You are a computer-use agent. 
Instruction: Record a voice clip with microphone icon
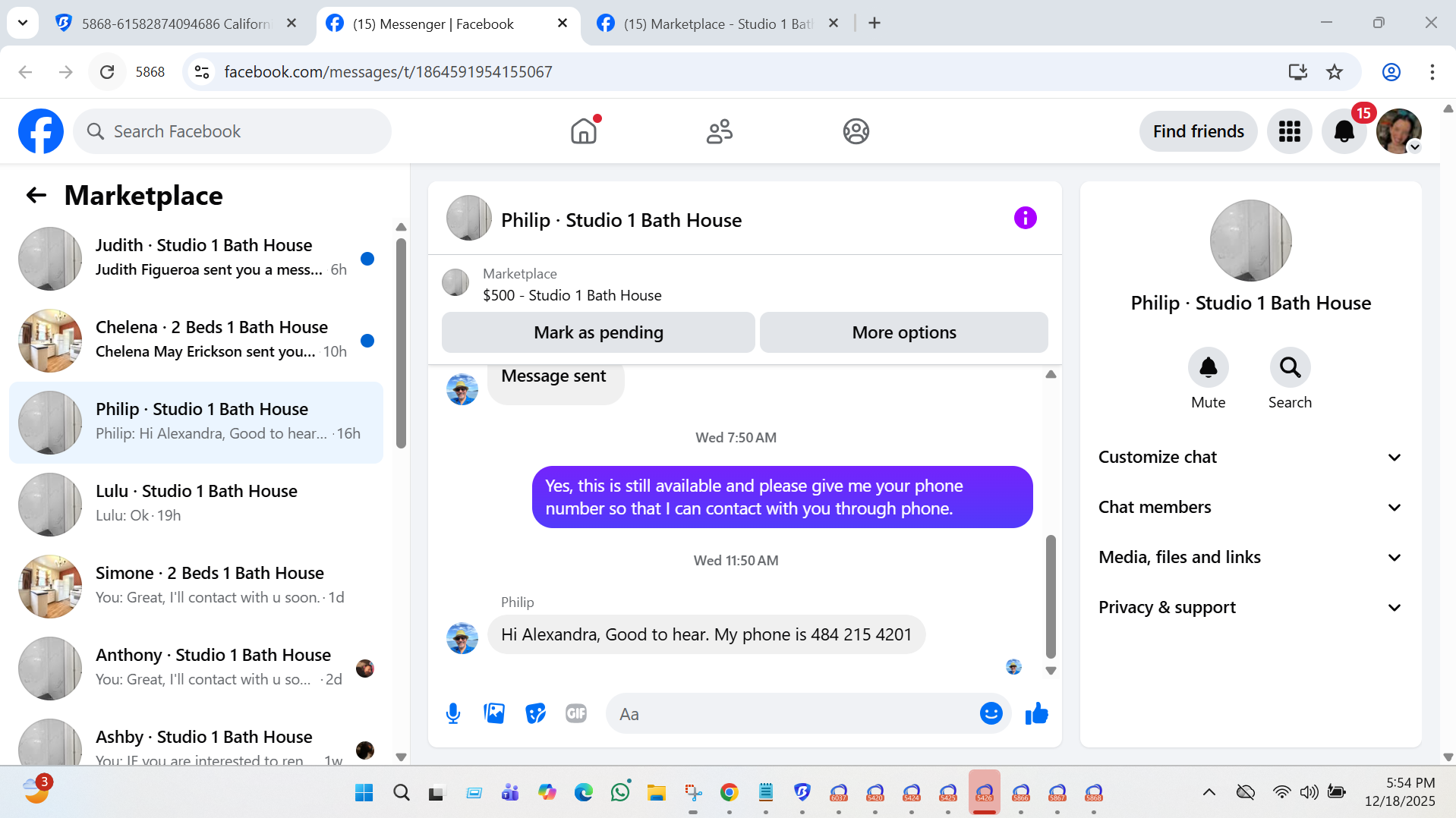tap(453, 714)
